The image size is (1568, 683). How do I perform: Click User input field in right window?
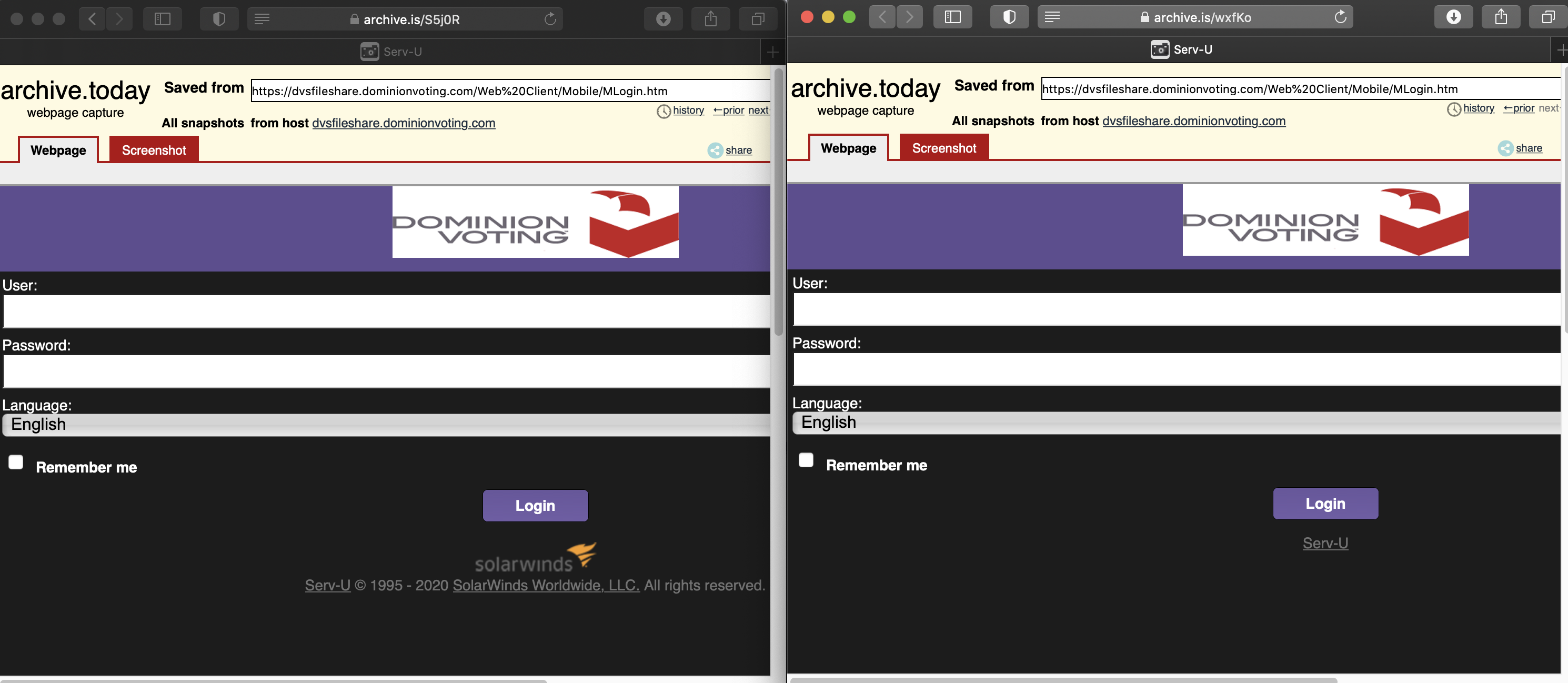tap(1177, 309)
